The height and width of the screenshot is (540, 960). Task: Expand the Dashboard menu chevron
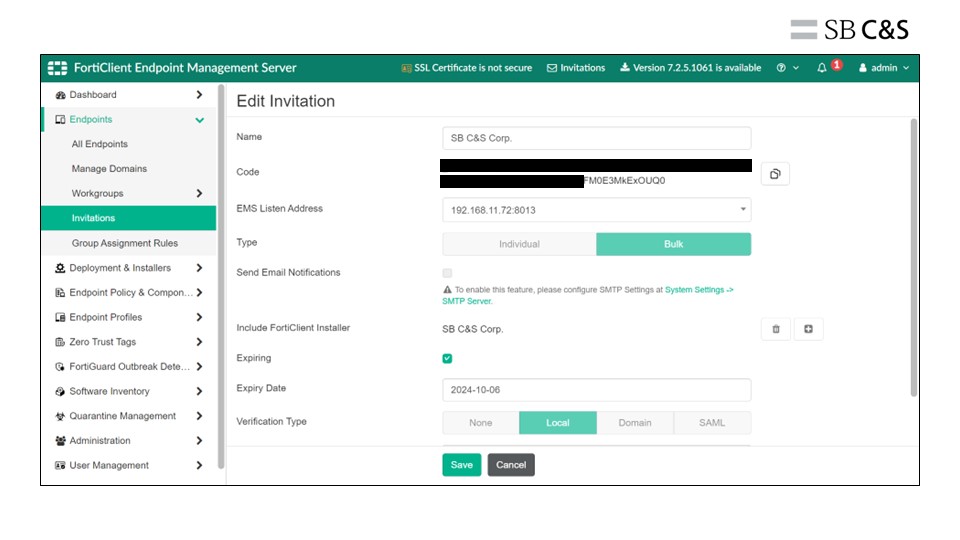[x=199, y=95]
